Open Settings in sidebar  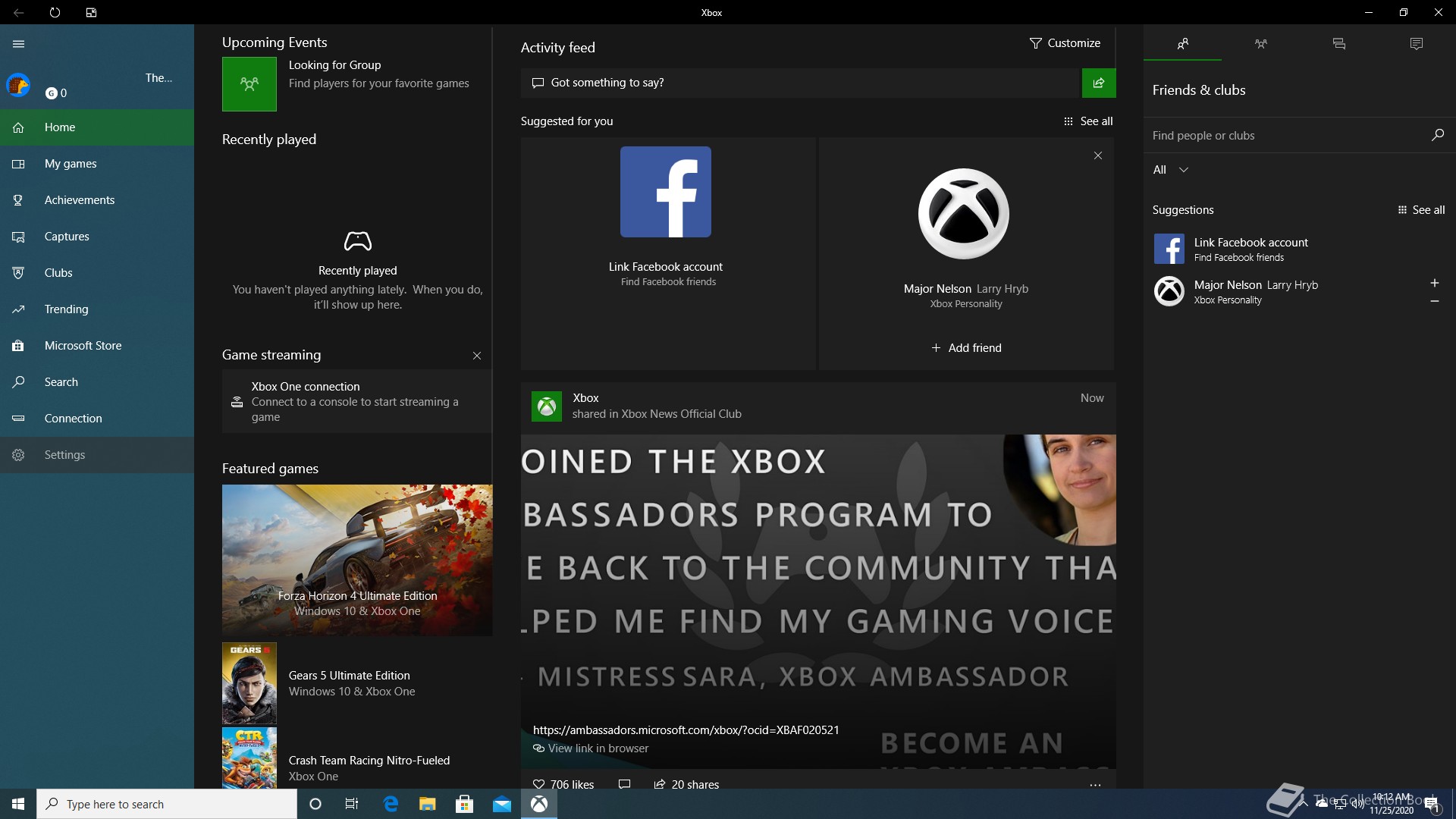[x=97, y=455]
